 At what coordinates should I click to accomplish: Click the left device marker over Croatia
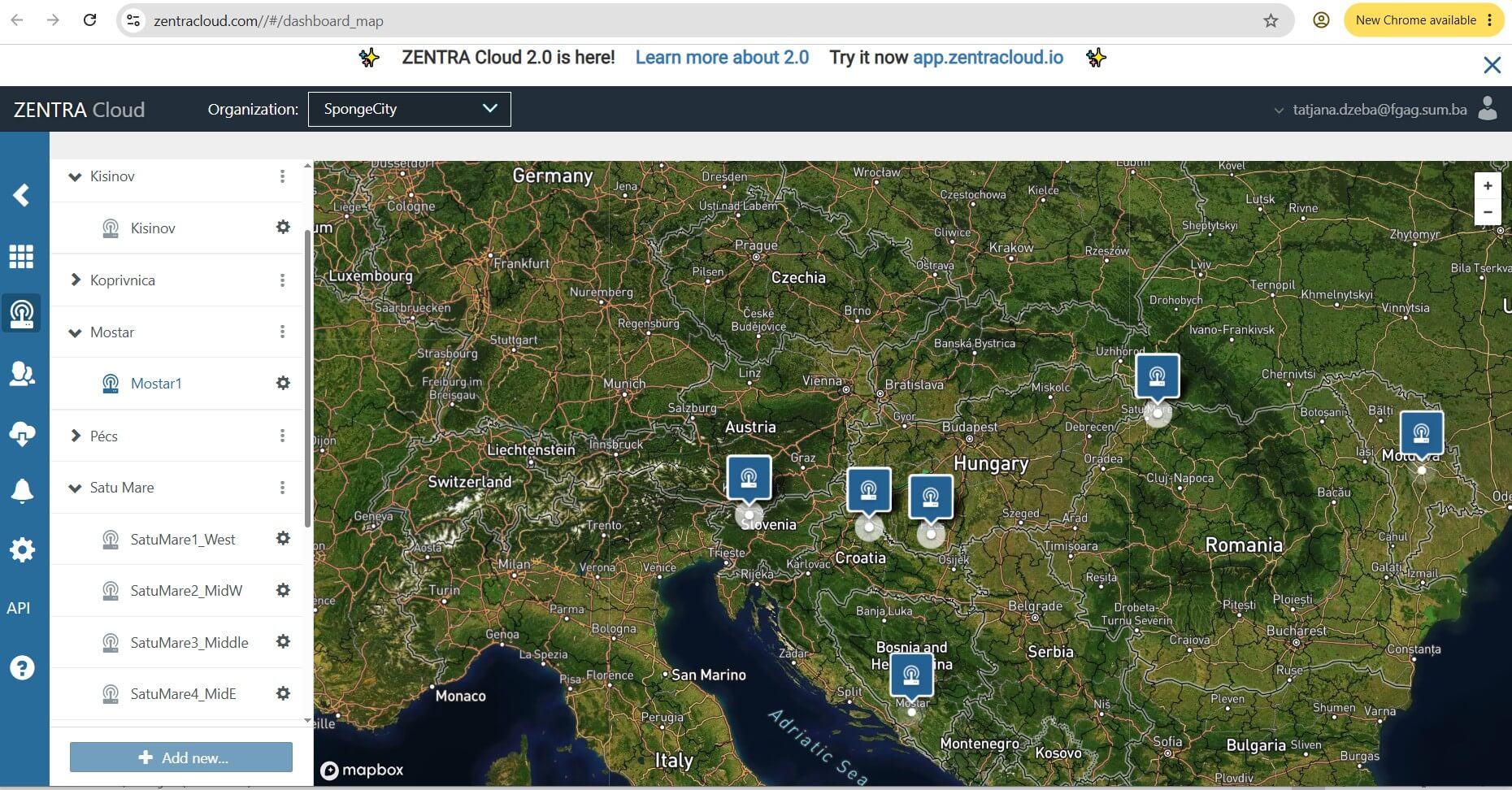tap(868, 490)
